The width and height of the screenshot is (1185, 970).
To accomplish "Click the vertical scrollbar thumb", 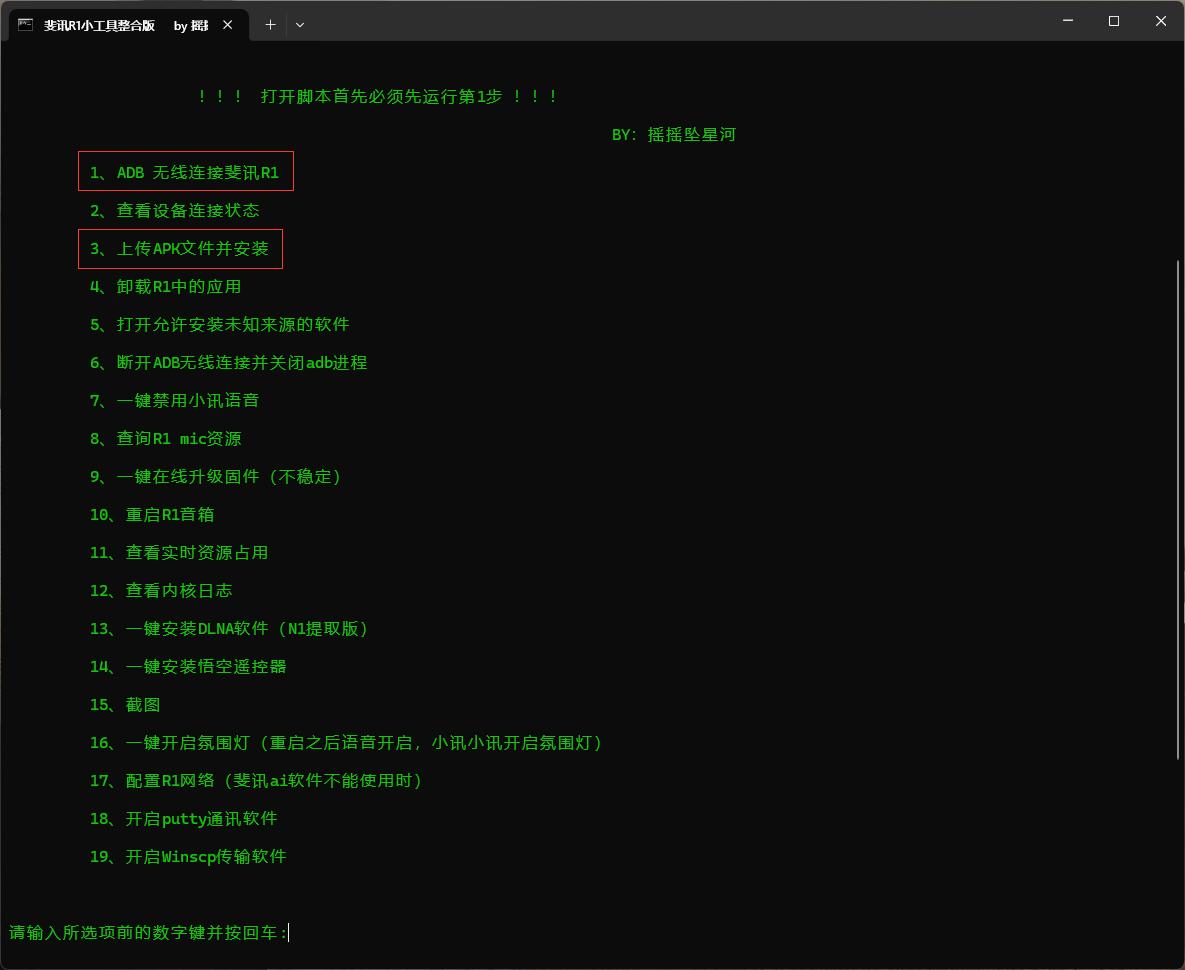I will tap(1178, 508).
